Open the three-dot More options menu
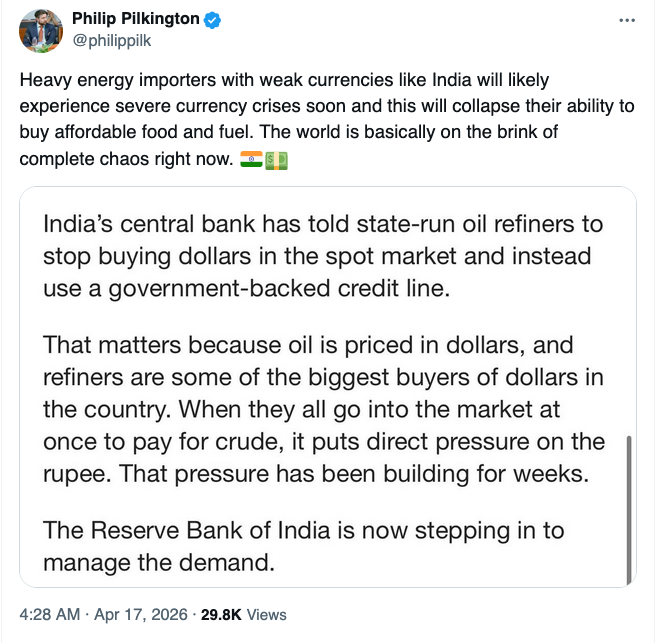656x643 pixels. click(x=626, y=20)
